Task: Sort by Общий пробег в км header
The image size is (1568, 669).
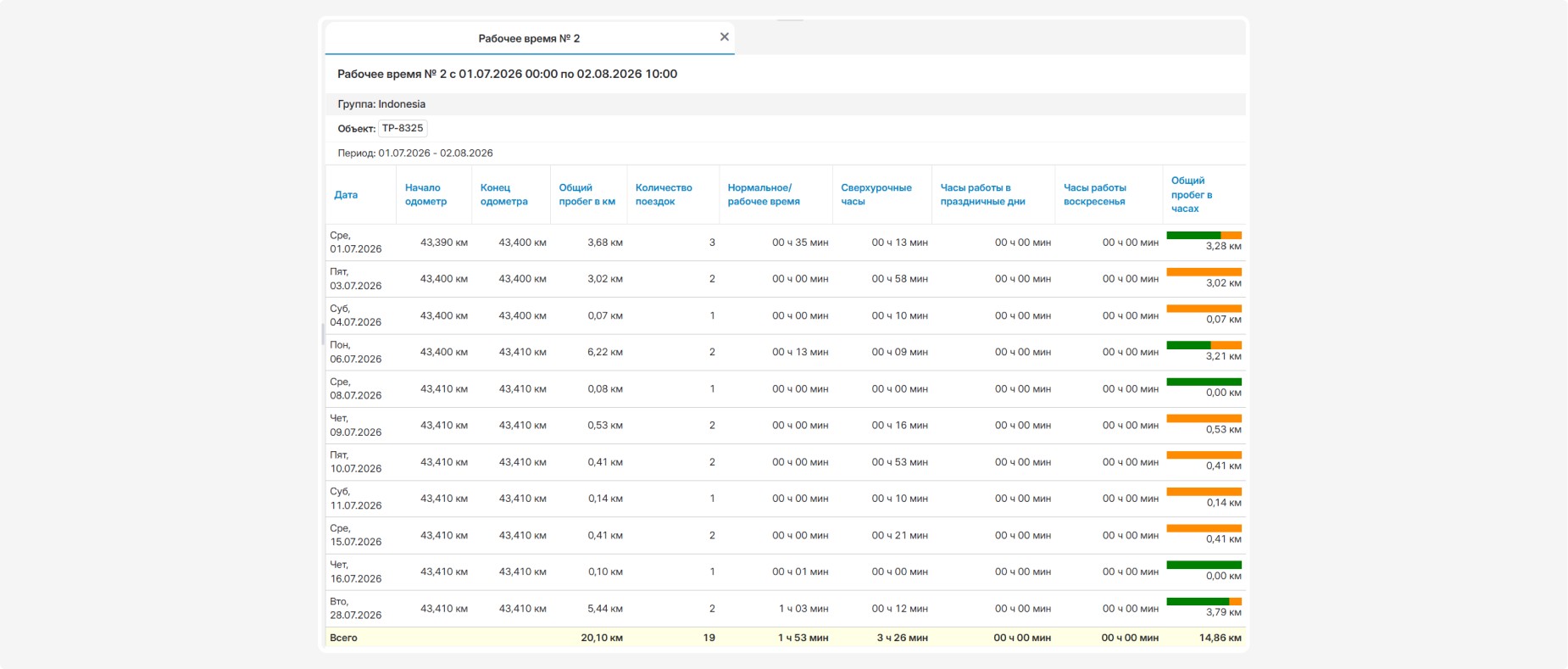Action: coord(587,195)
